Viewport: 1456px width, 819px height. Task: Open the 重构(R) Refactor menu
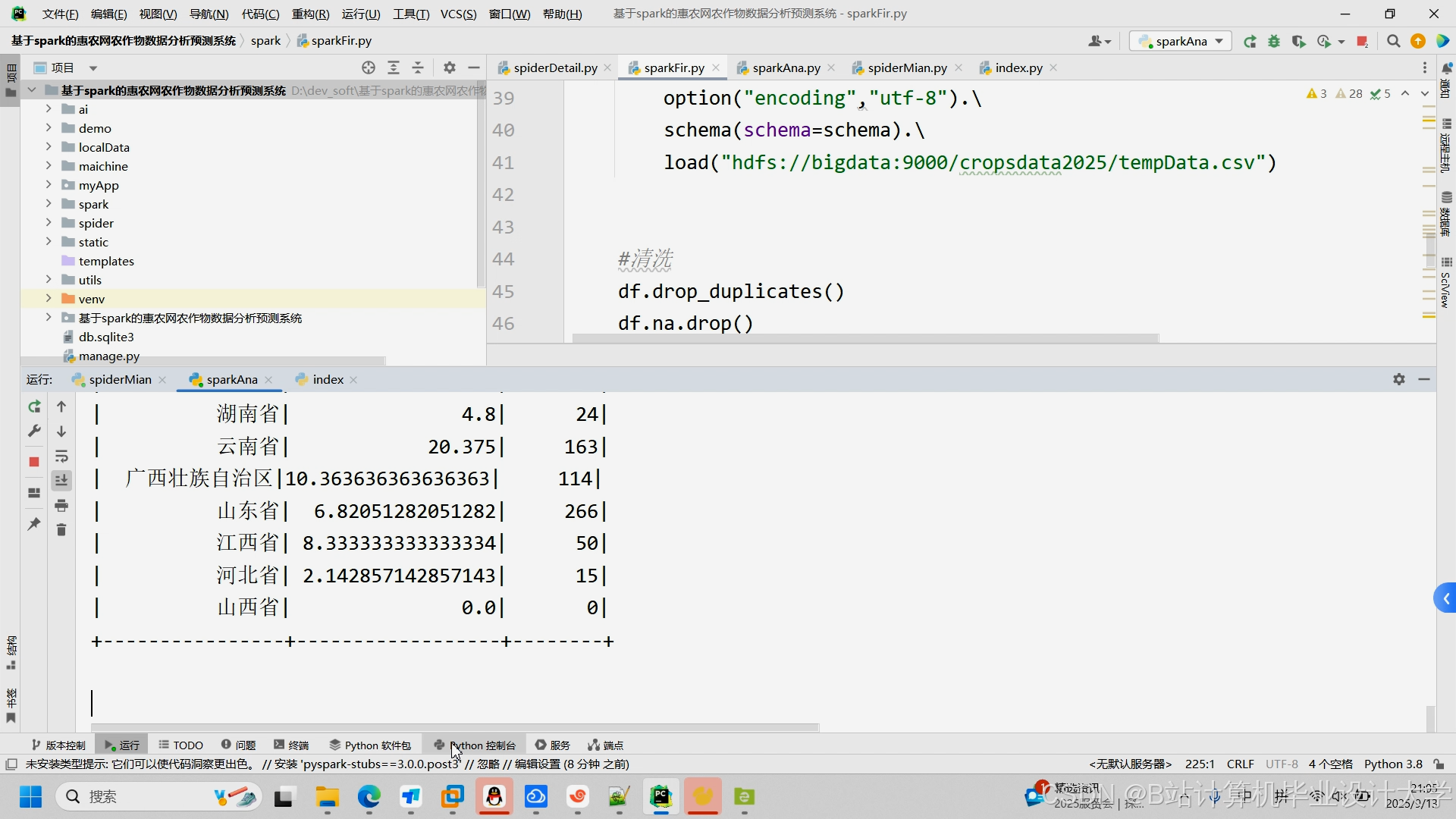tap(310, 14)
